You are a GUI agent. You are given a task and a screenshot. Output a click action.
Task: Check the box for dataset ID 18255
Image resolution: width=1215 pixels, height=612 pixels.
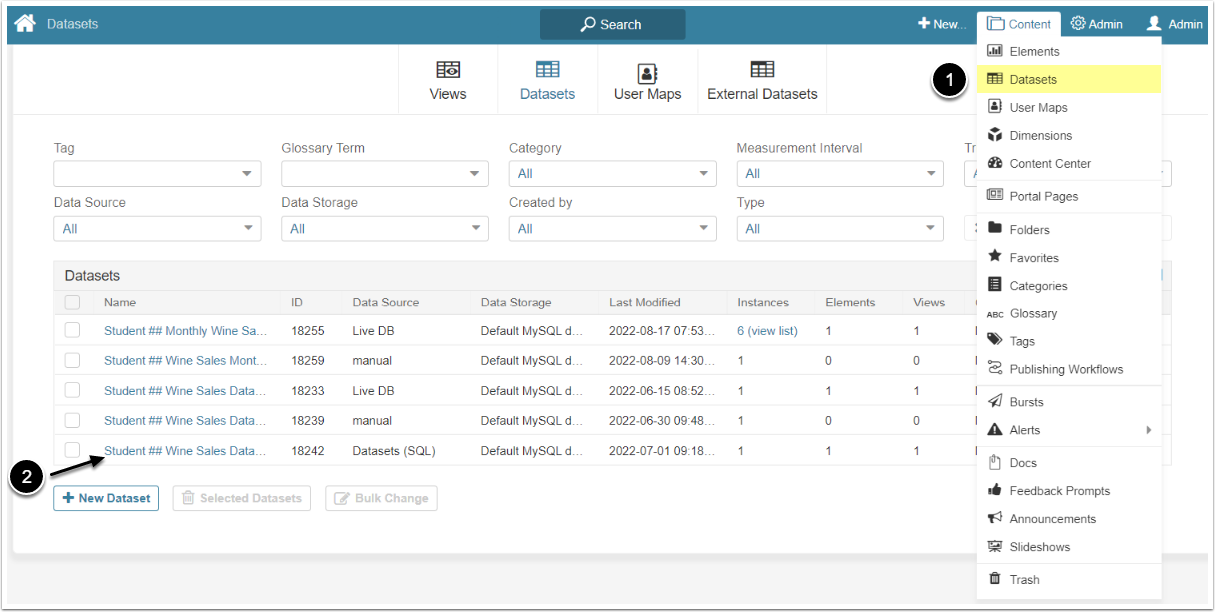tap(72, 330)
